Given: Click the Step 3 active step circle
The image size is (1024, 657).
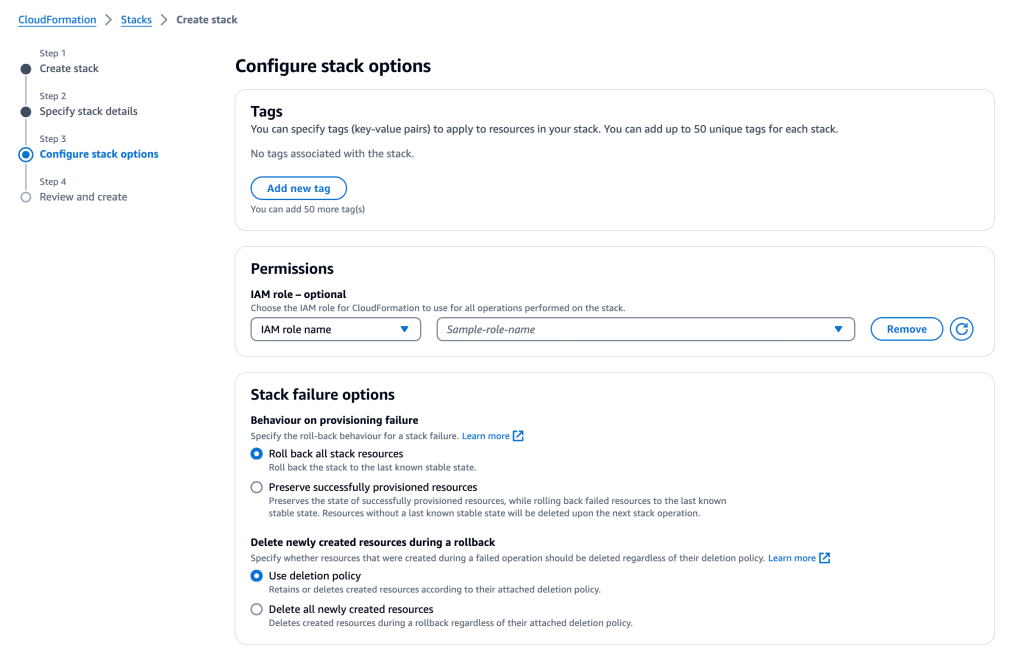Looking at the screenshot, I should pos(24,153).
